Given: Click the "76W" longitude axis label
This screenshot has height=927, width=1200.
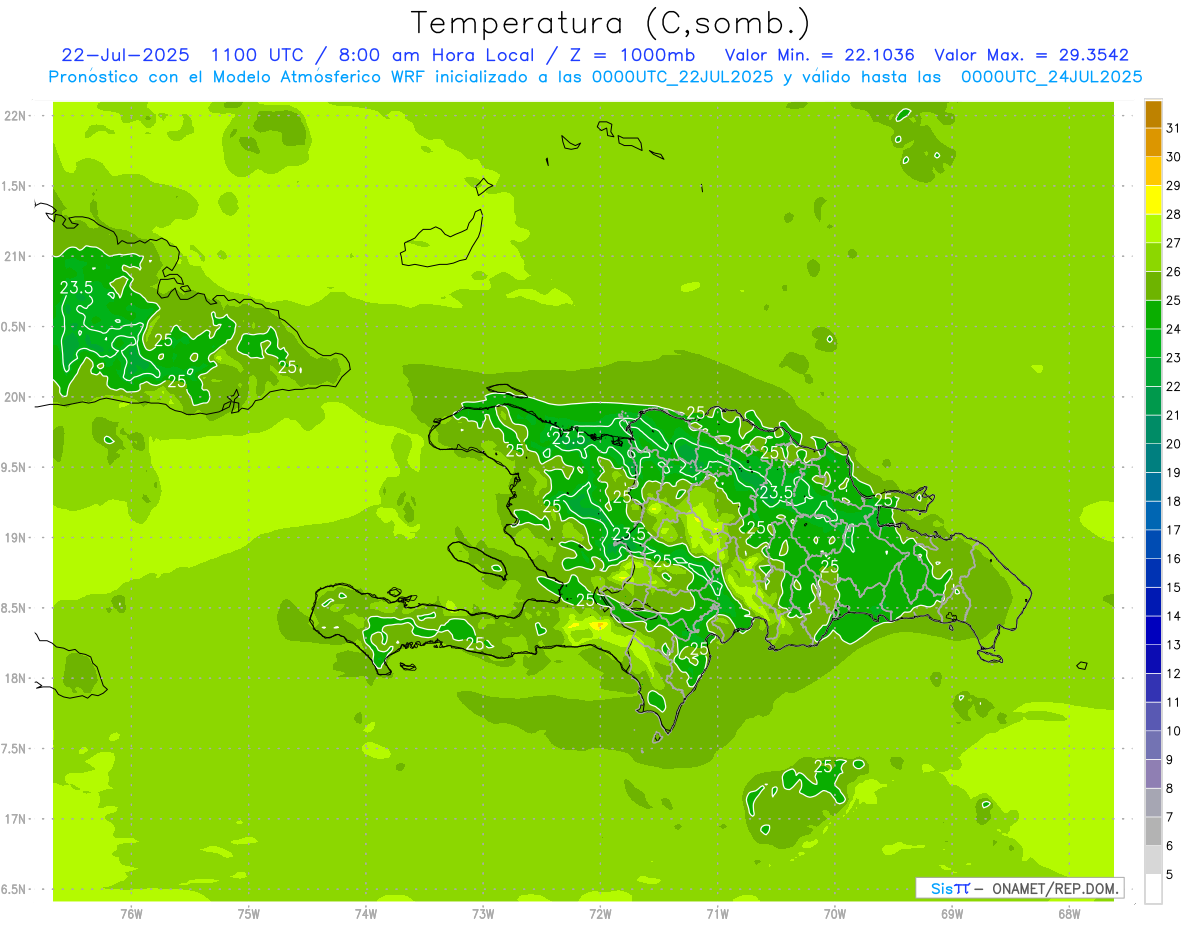Looking at the screenshot, I should pyautogui.click(x=131, y=914).
